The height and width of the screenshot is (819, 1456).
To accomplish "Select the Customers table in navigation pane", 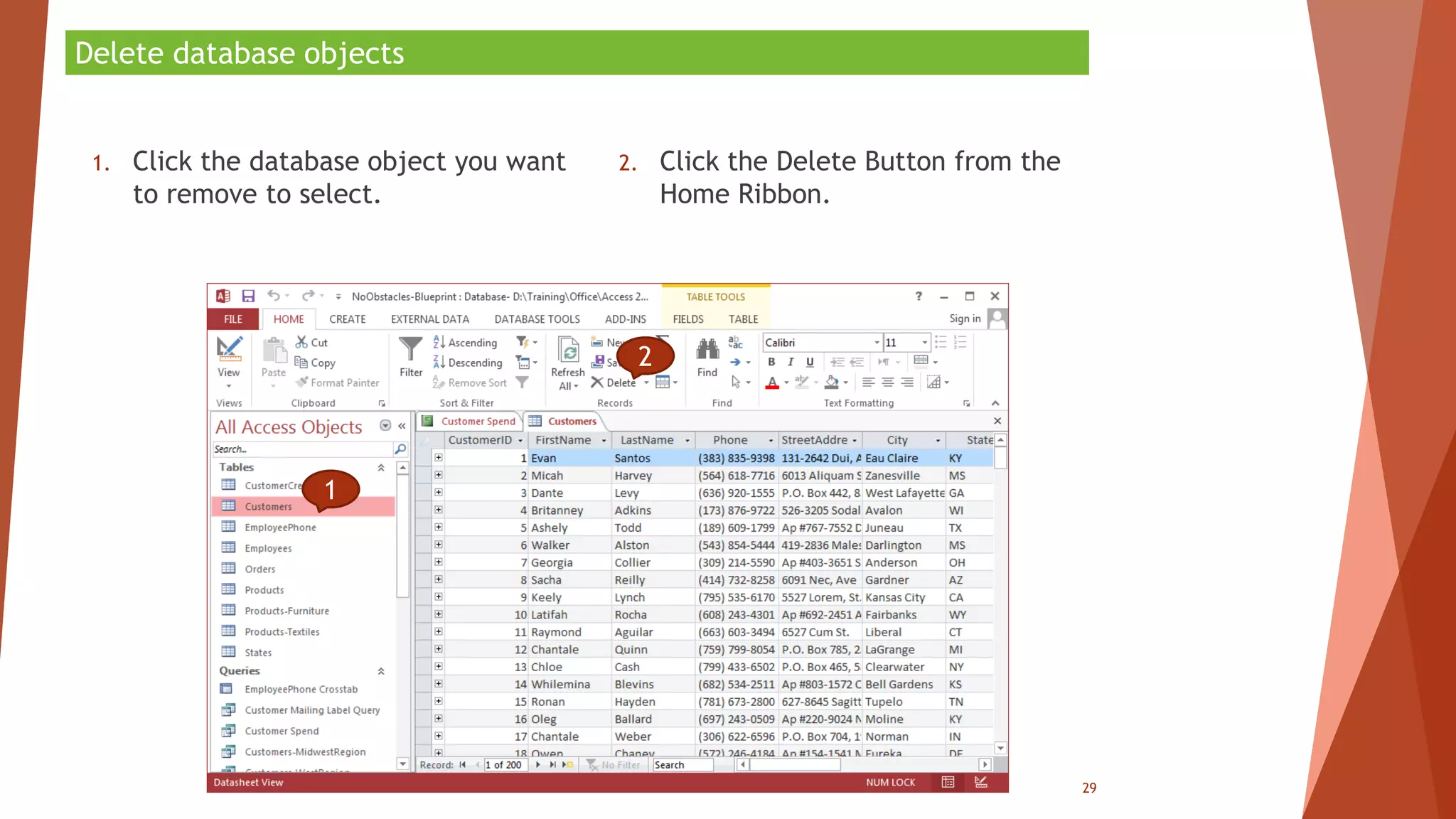I will click(x=304, y=506).
